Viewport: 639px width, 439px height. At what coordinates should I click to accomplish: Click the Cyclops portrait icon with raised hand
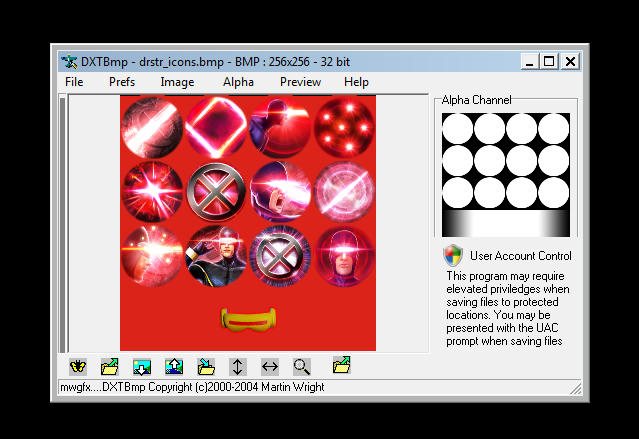216,256
